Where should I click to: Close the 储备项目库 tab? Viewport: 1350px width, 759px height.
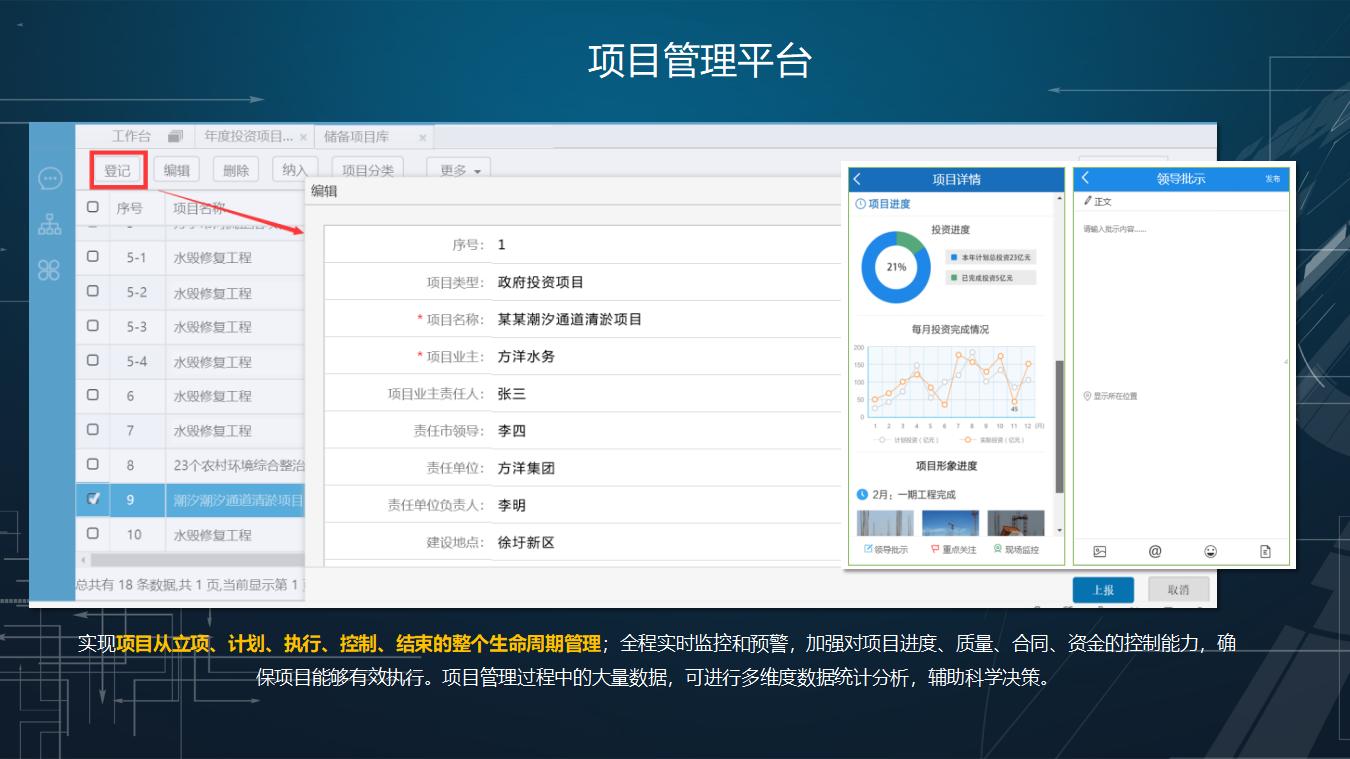[x=422, y=138]
